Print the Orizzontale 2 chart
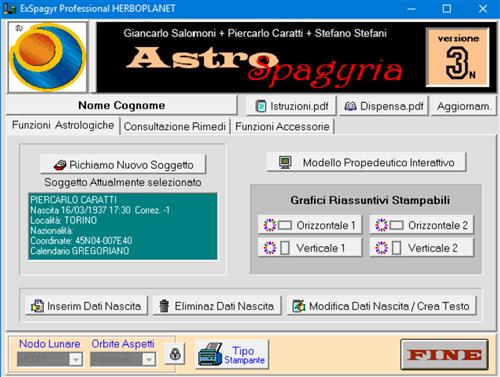 [x=421, y=225]
